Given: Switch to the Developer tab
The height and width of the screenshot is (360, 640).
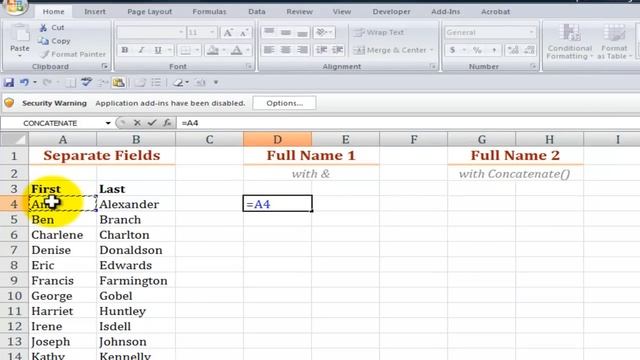Looking at the screenshot, I should point(391,12).
